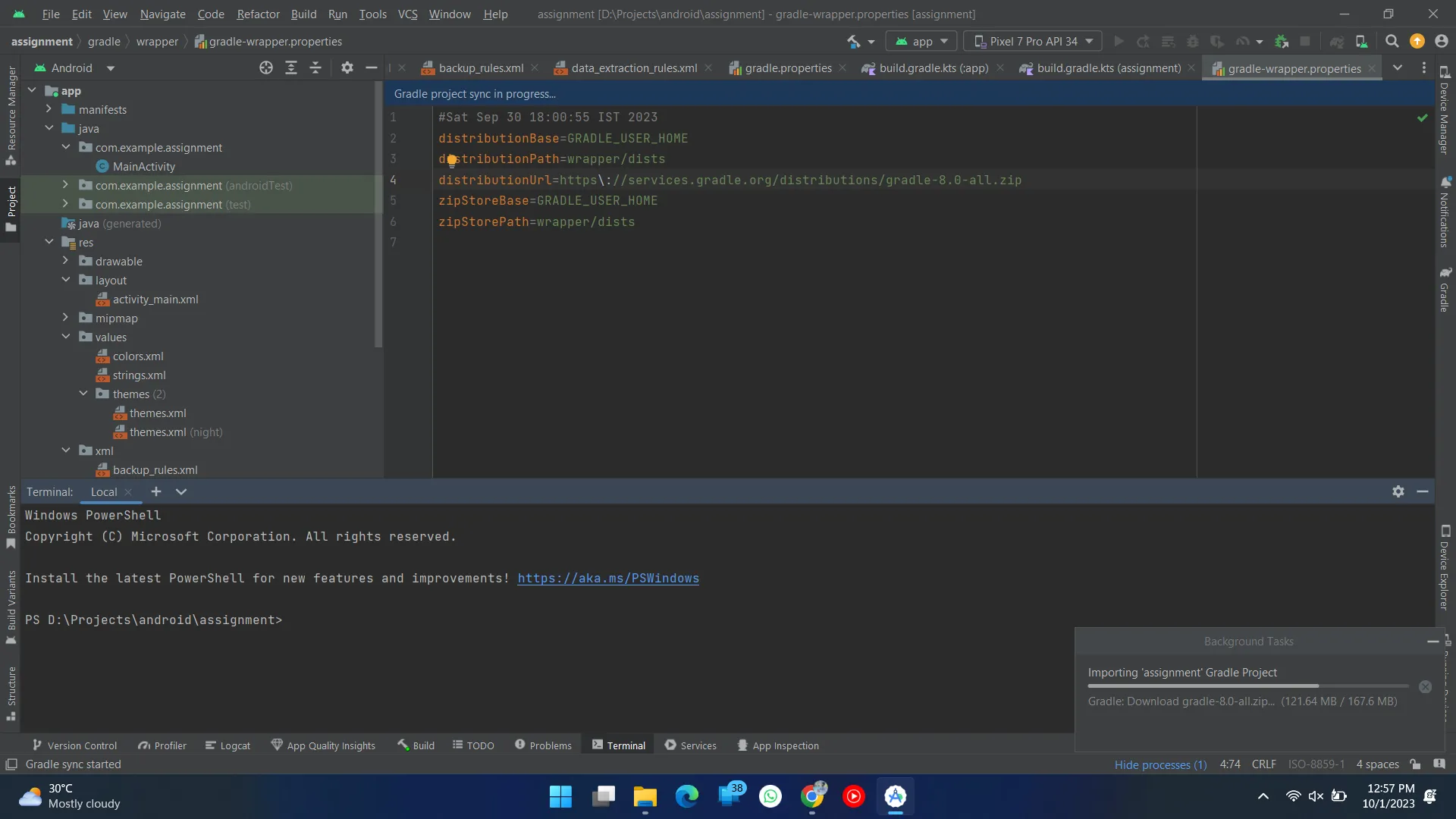Image resolution: width=1456 pixels, height=819 pixels.
Task: Locate open file in Project view
Action: tap(266, 67)
